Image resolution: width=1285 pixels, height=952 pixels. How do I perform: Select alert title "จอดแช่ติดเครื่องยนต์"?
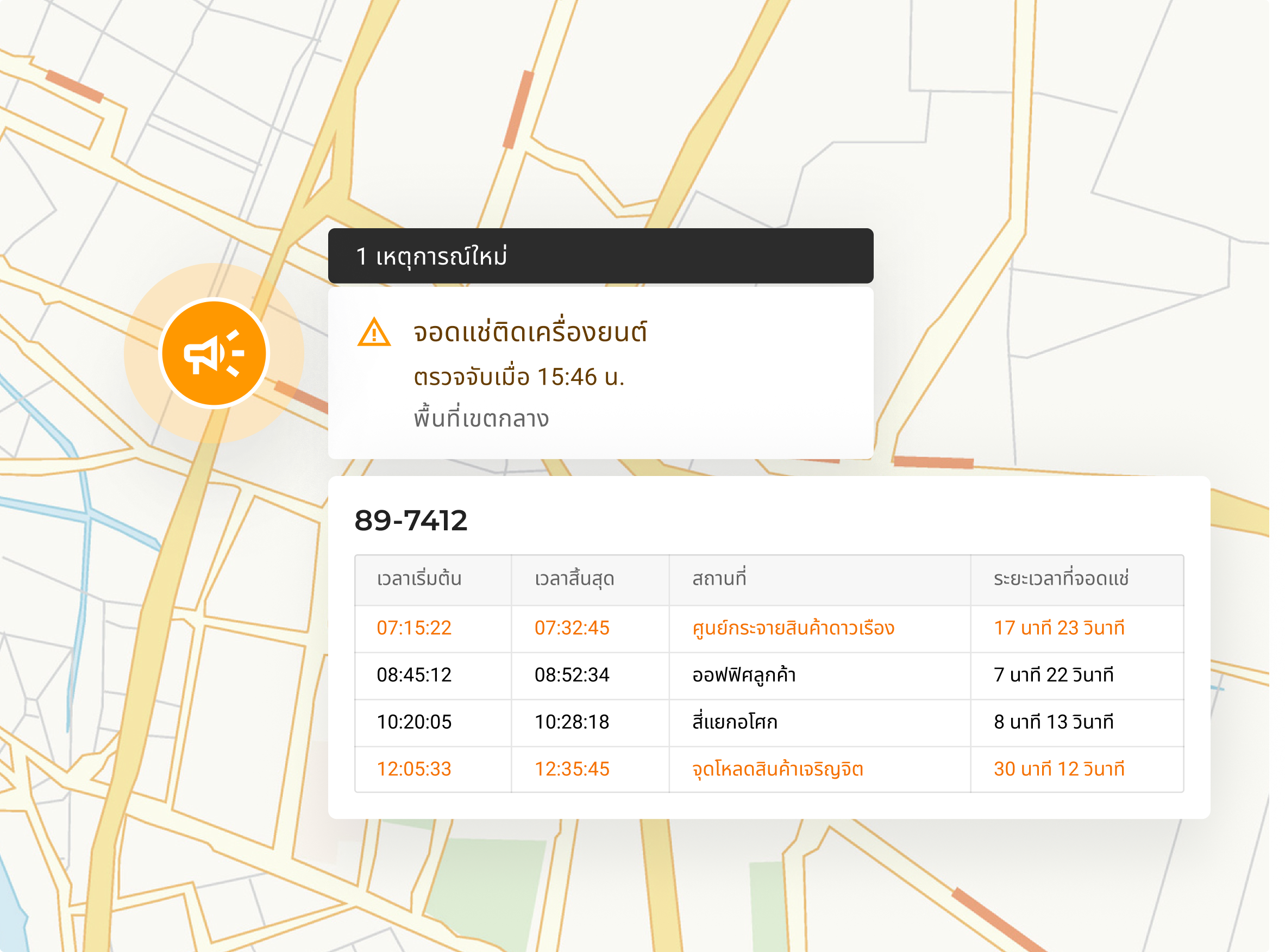click(x=530, y=331)
